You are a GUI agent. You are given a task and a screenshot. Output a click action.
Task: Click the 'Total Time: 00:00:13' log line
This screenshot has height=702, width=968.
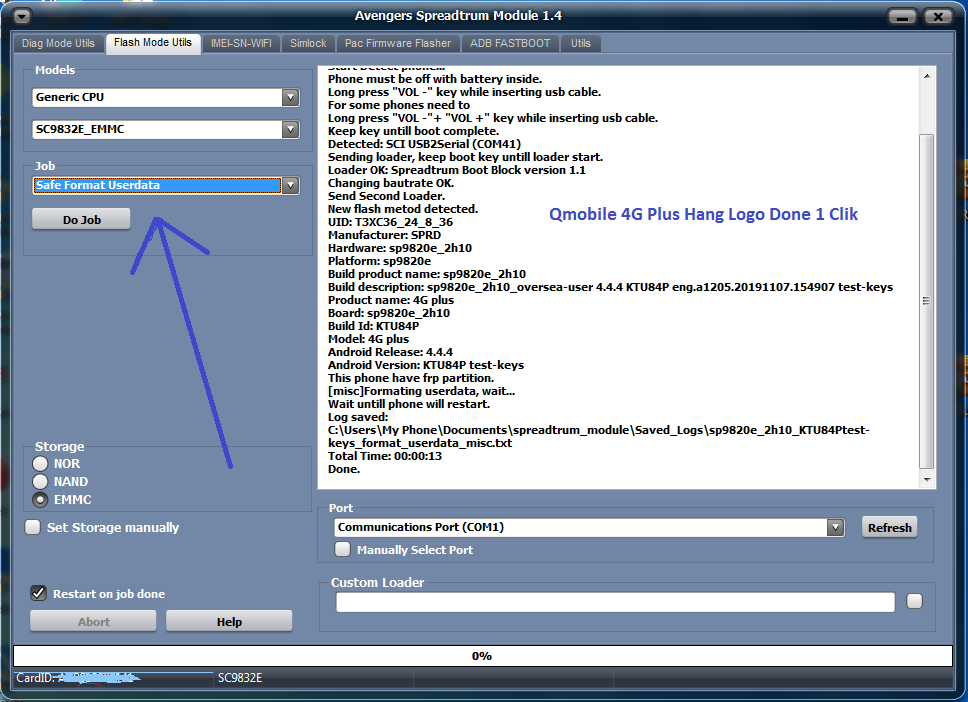[385, 456]
